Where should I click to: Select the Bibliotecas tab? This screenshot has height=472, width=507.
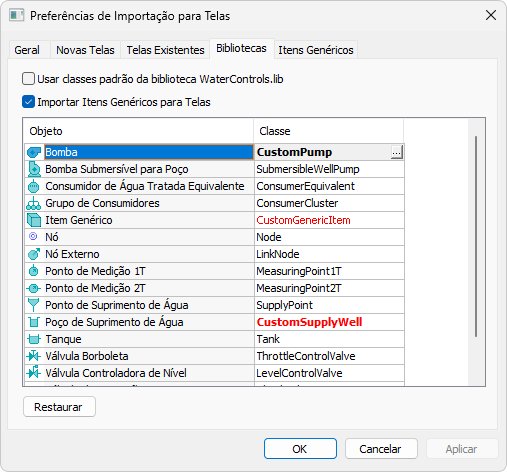242,49
